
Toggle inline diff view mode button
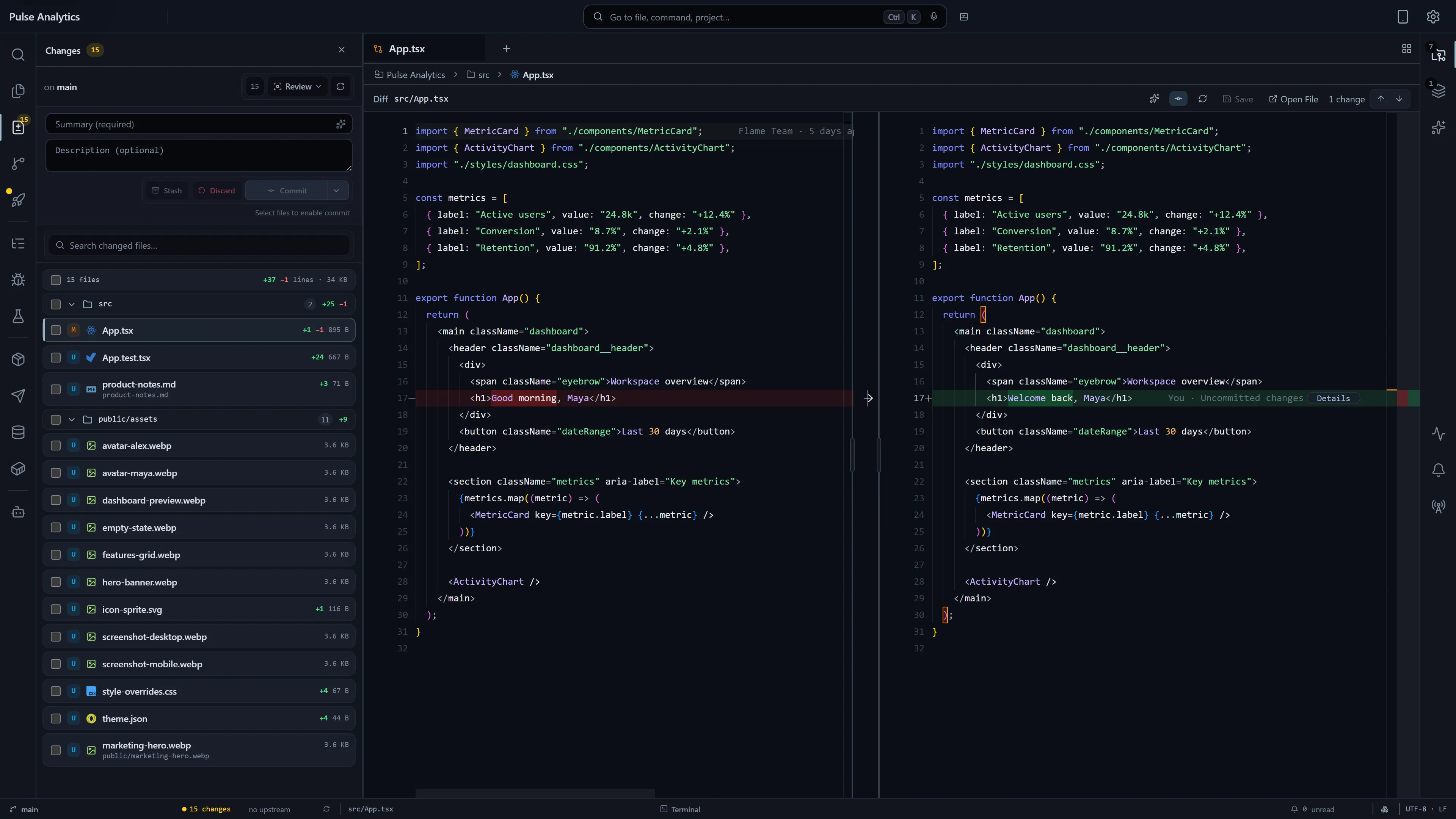tap(1178, 99)
